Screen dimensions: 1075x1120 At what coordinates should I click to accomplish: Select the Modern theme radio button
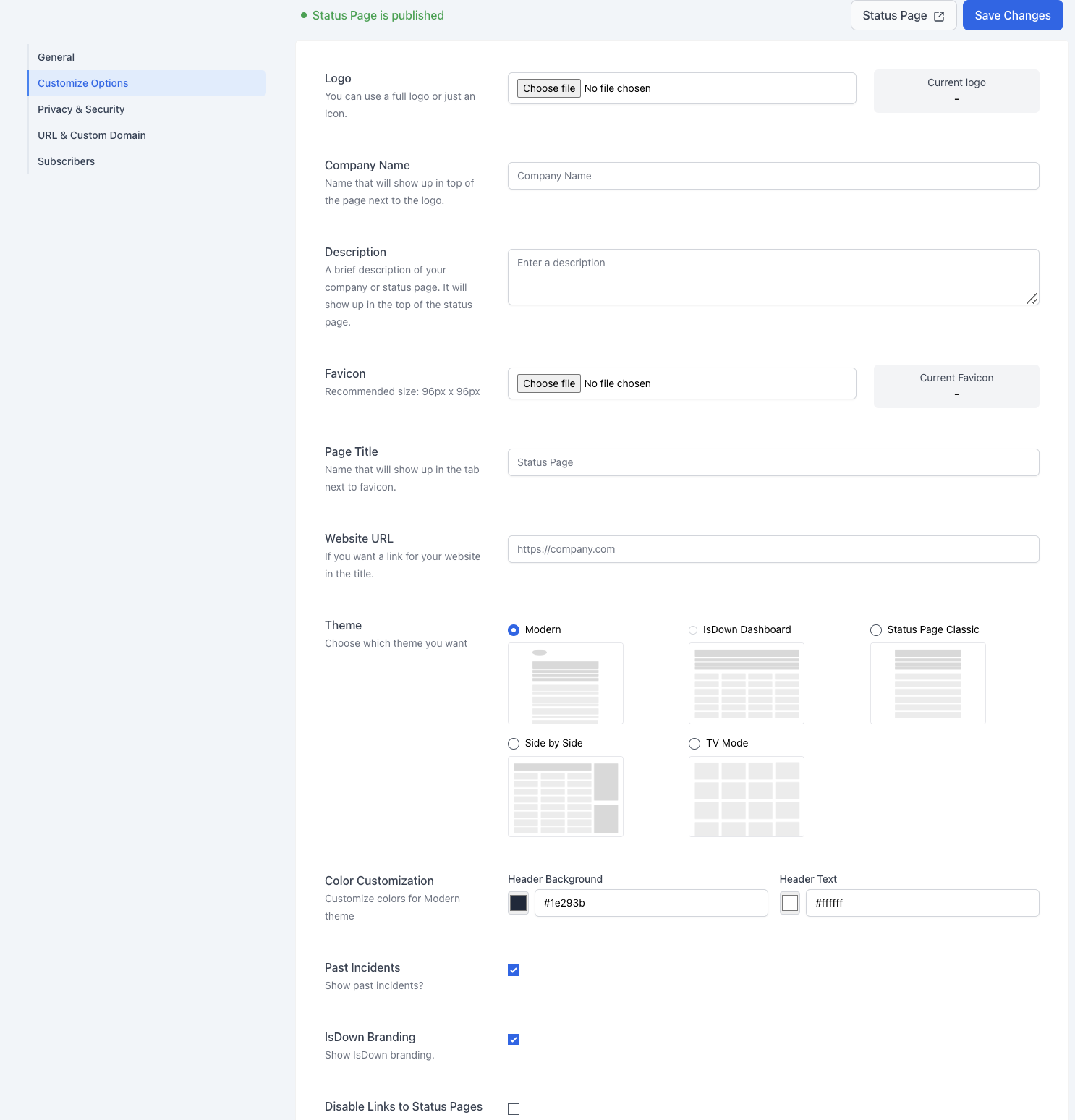[514, 630]
